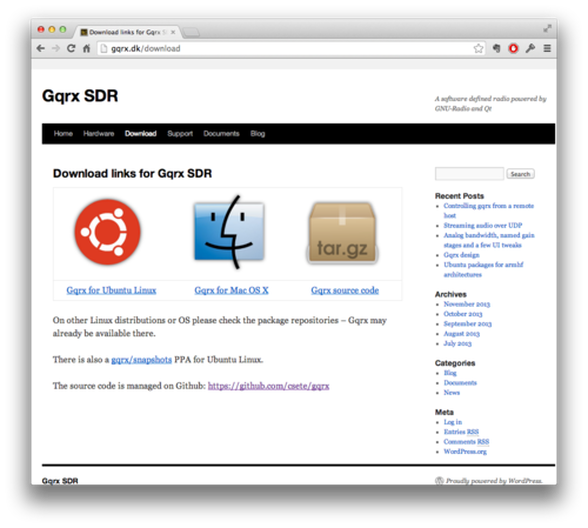Open the Comments RSS feed link
Viewport: 588px width, 528px height.
[466, 441]
